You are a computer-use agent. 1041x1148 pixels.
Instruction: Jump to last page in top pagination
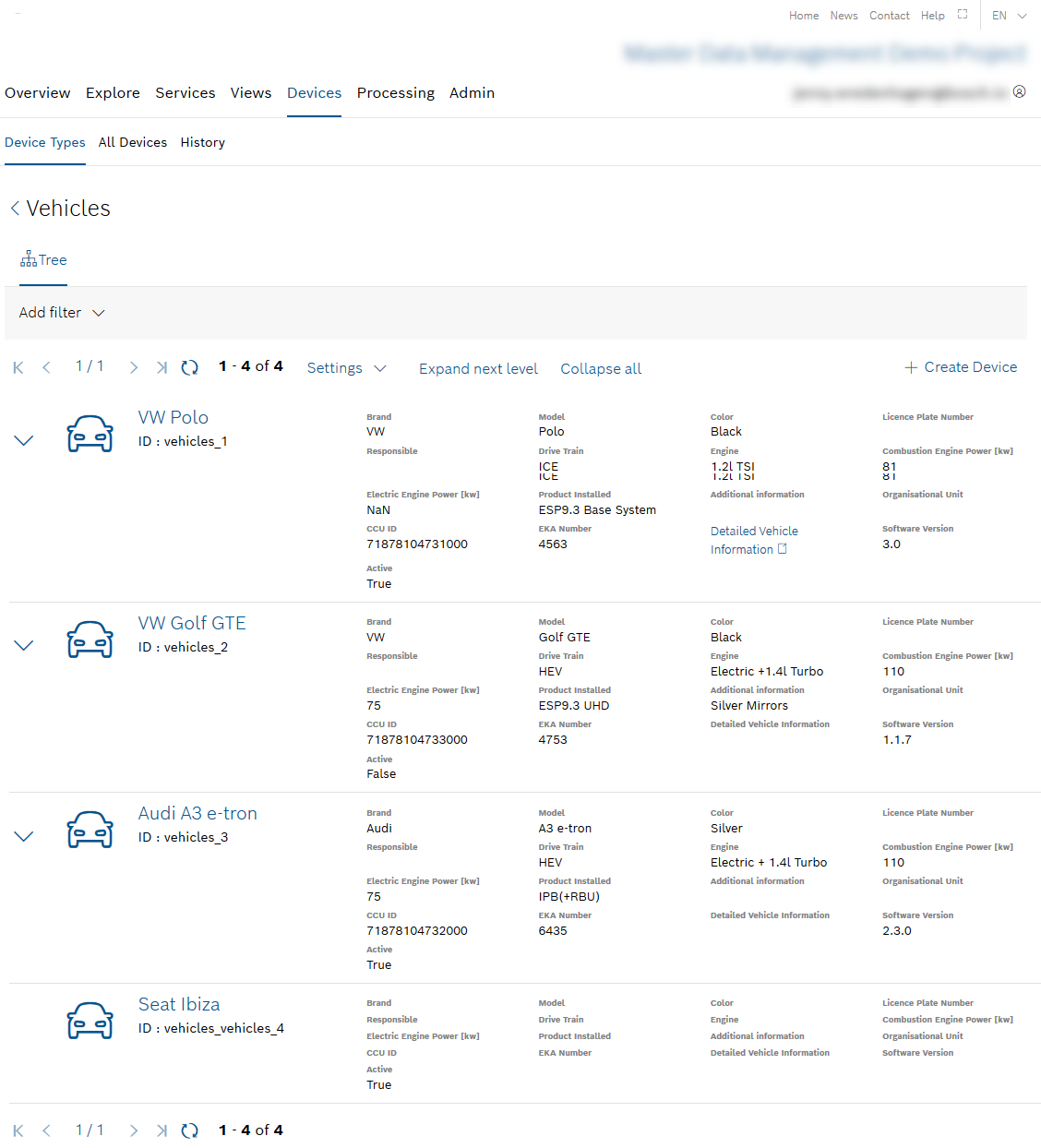click(162, 367)
